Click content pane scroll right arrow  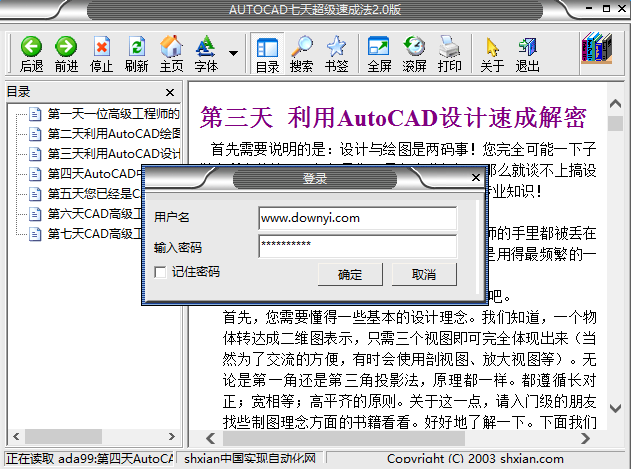point(586,438)
